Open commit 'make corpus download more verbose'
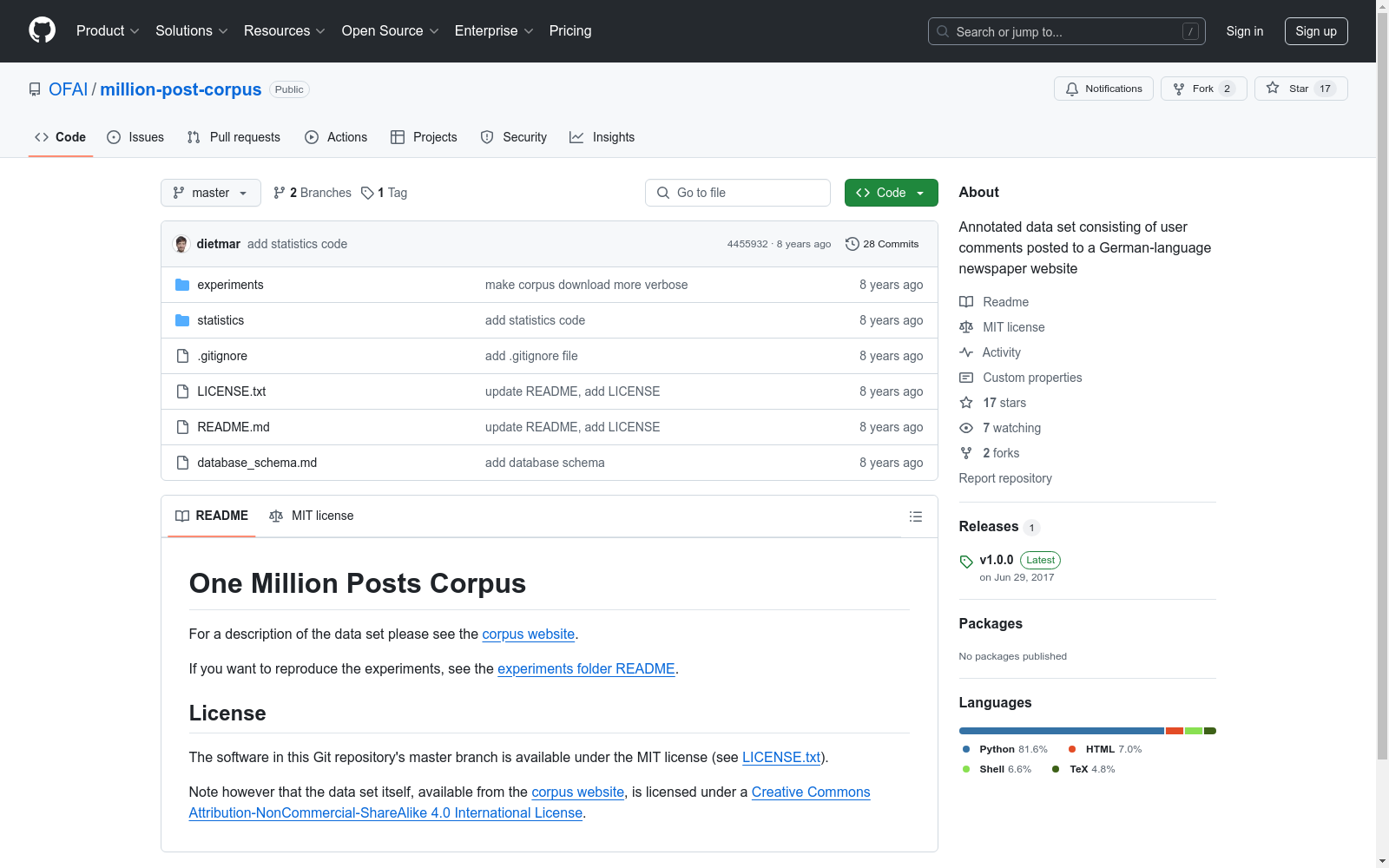Screen dimensions: 1389x868 point(586,285)
